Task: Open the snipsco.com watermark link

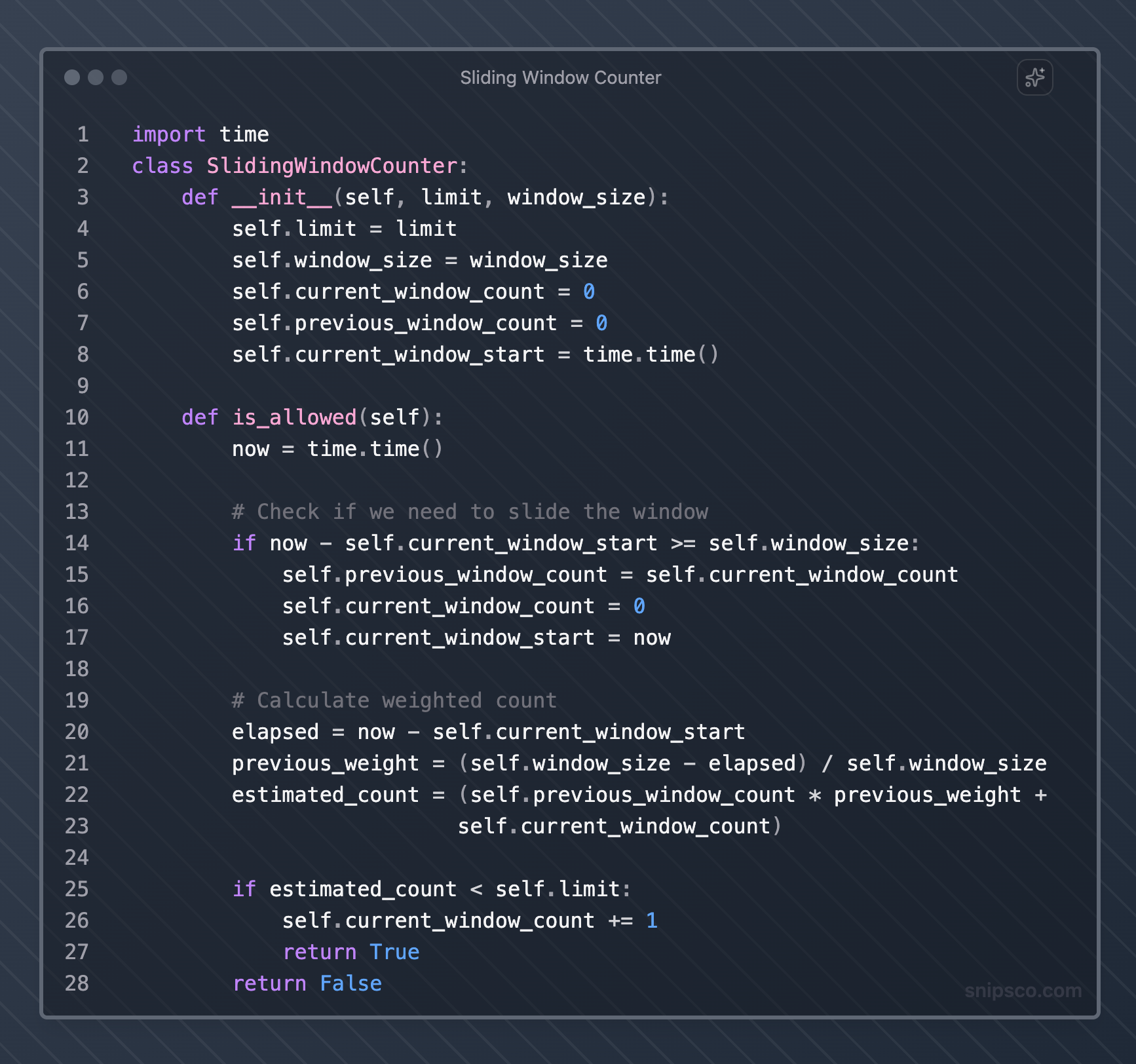Action: pos(1022,990)
